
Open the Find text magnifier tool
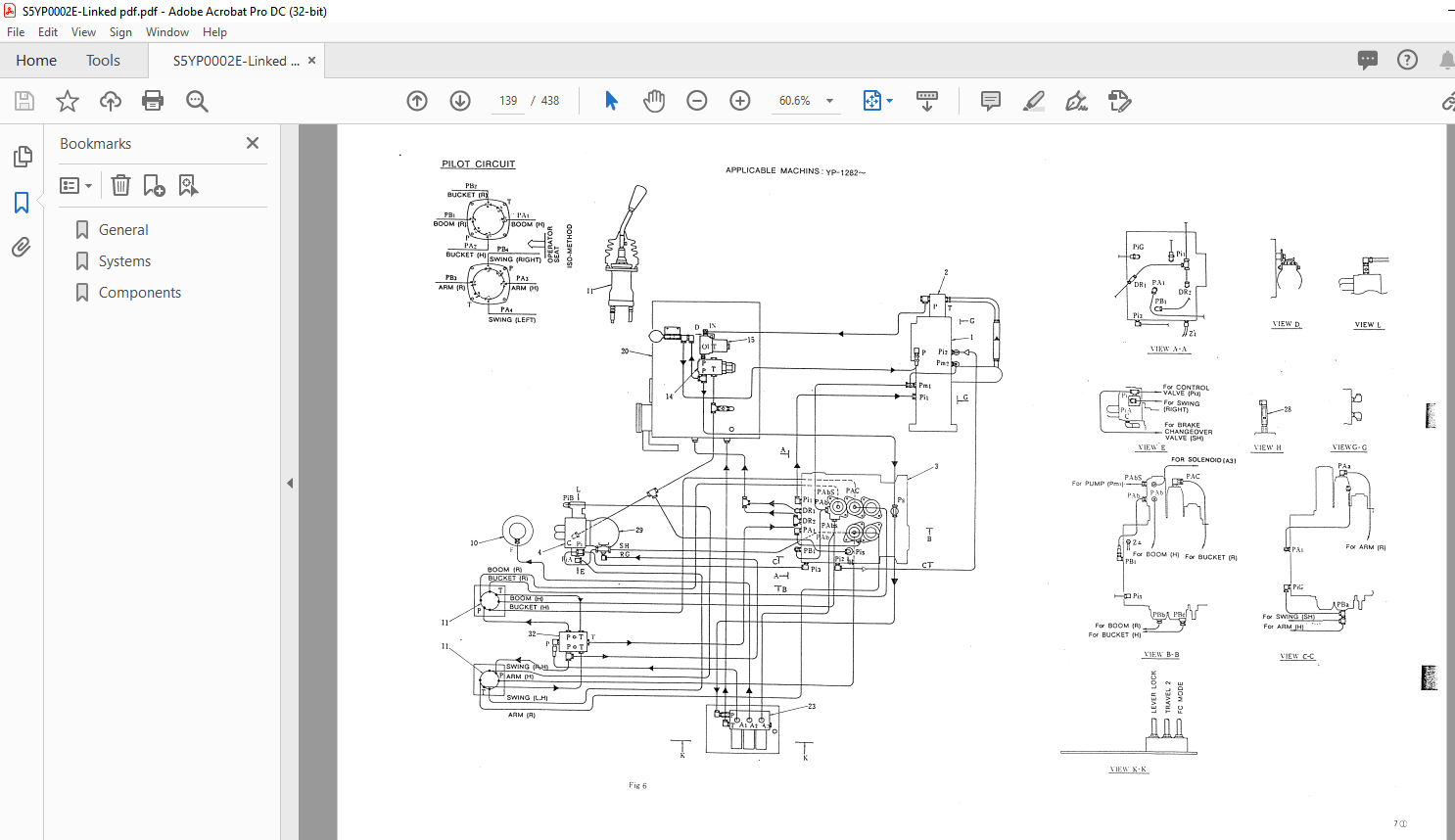(197, 101)
